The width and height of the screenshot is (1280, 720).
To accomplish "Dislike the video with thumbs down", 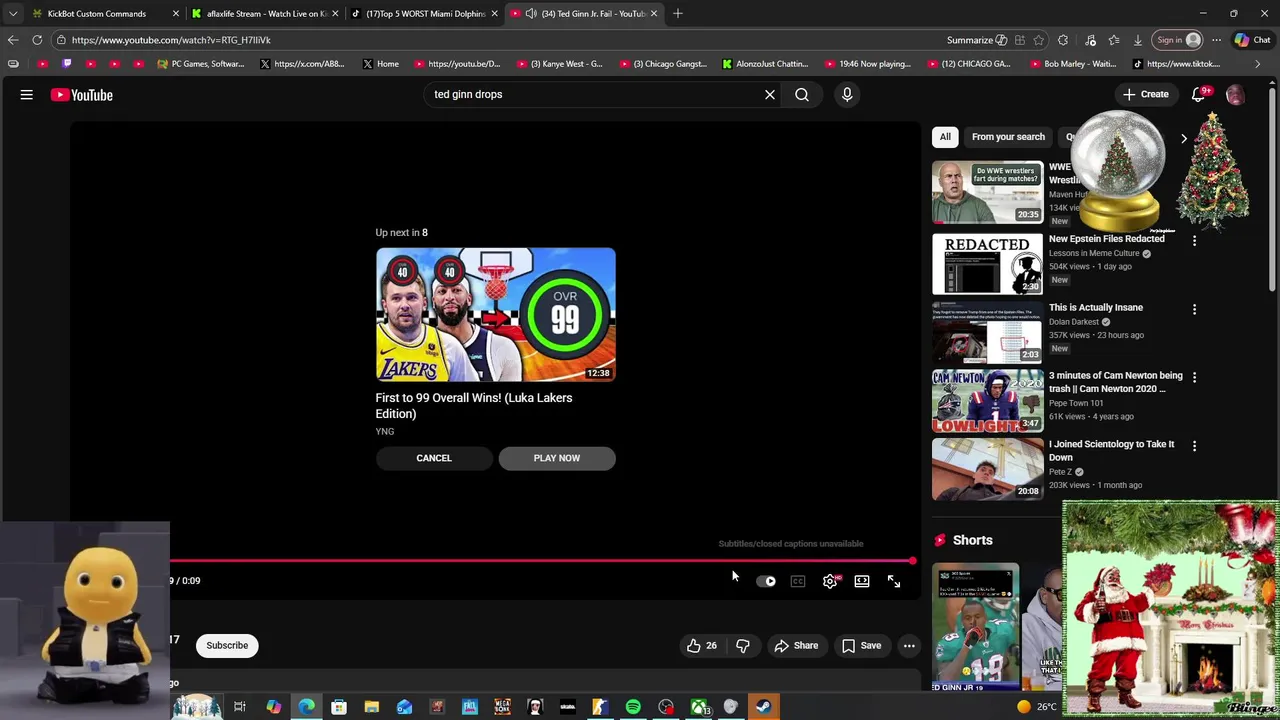I will 743,646.
